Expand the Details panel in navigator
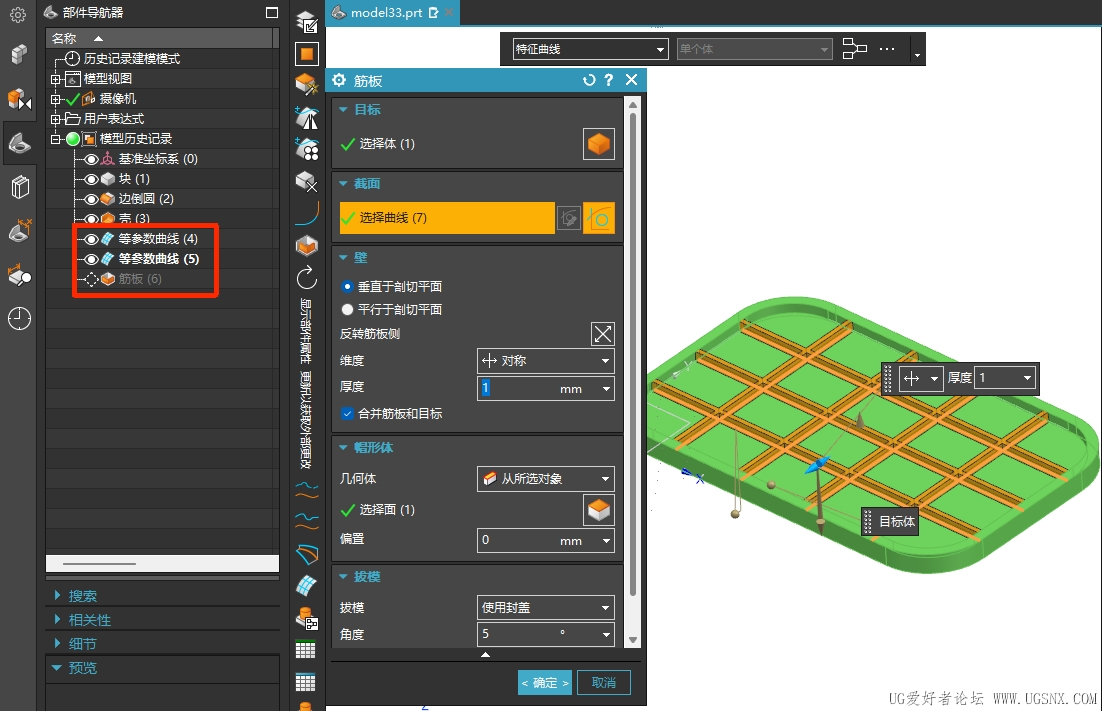 (x=58, y=644)
